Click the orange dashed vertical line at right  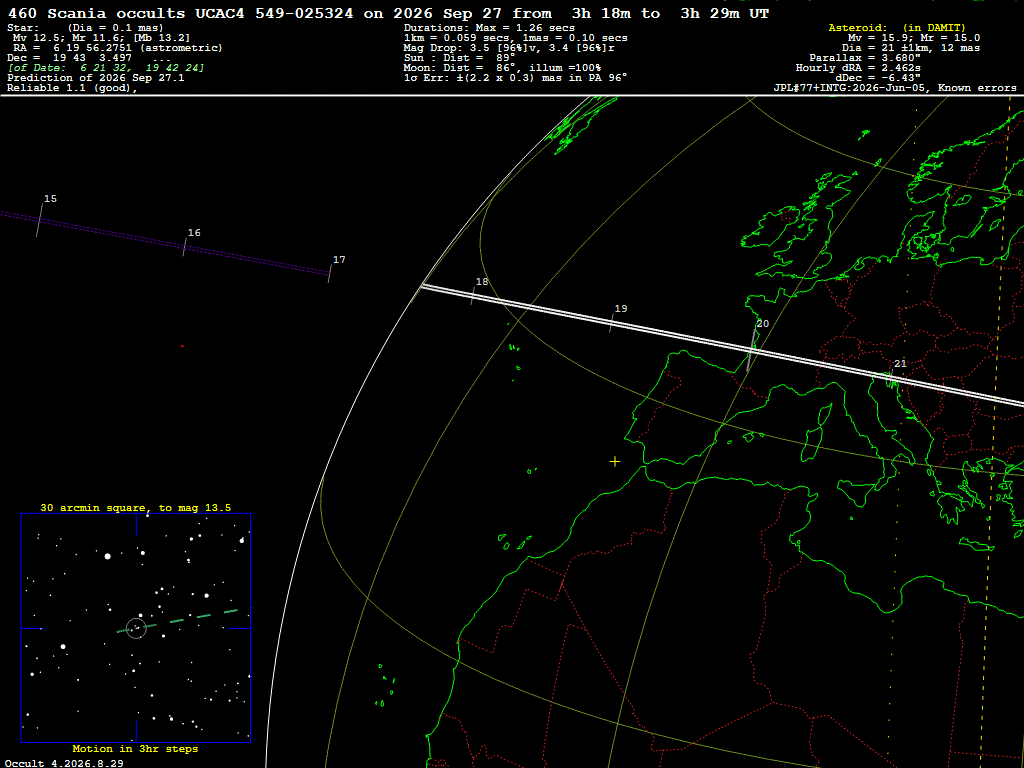click(994, 431)
